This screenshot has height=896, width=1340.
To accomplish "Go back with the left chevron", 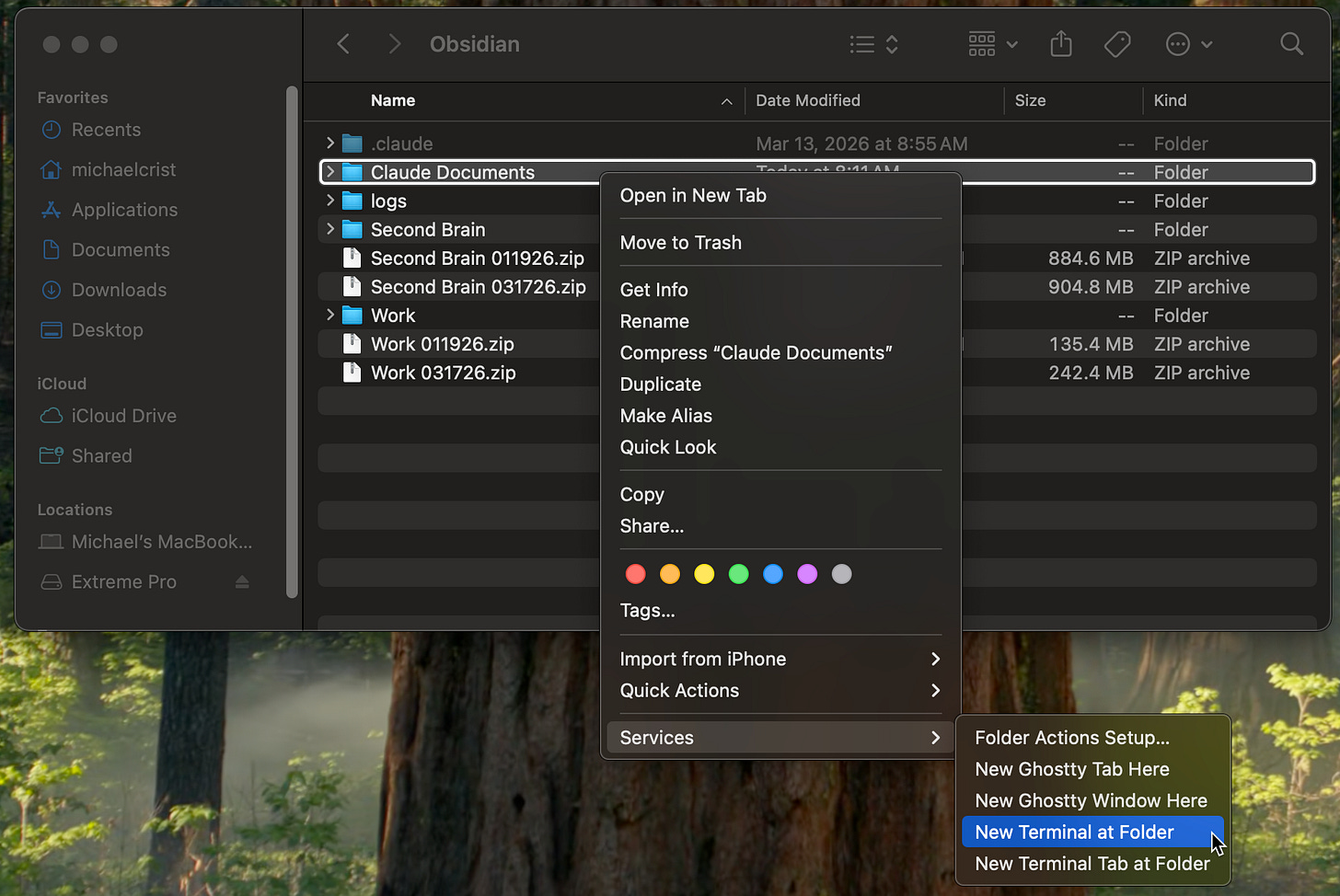I will pos(343,44).
